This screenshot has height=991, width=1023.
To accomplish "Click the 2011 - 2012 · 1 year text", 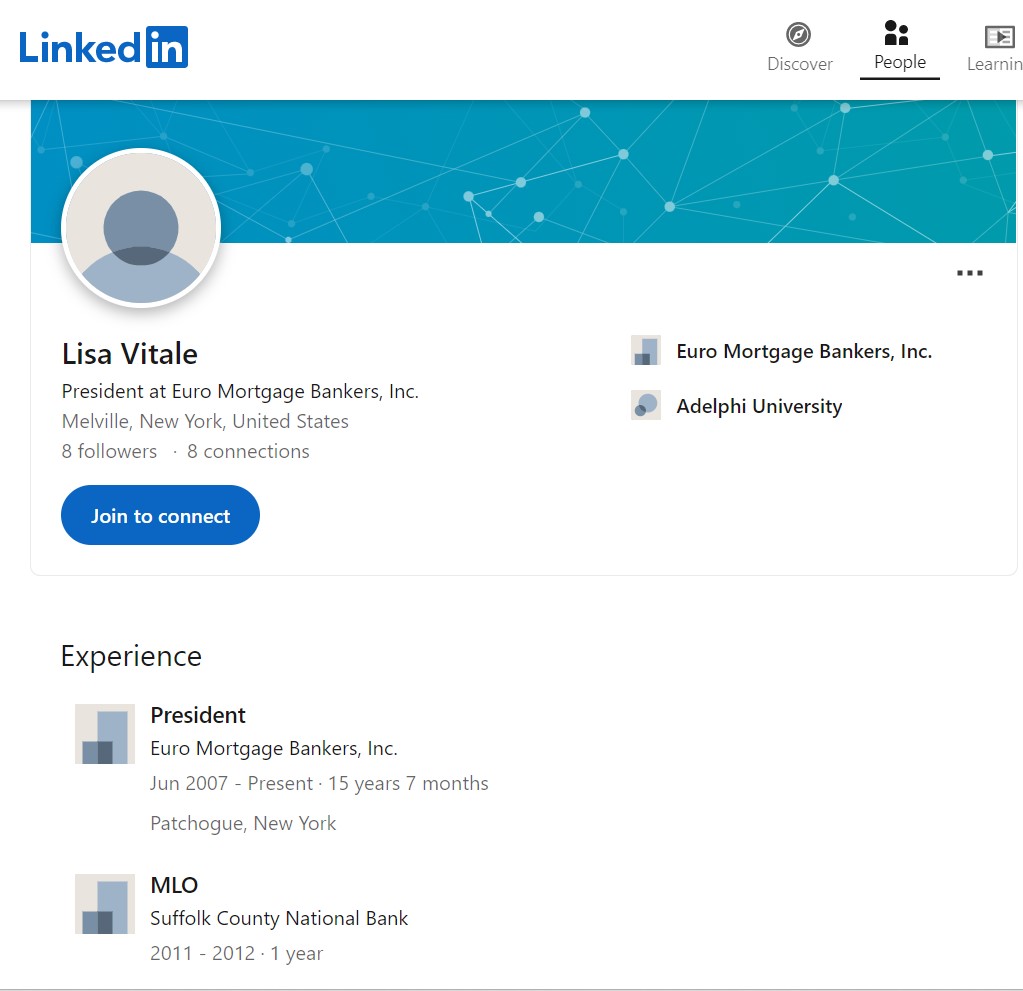I will (236, 954).
